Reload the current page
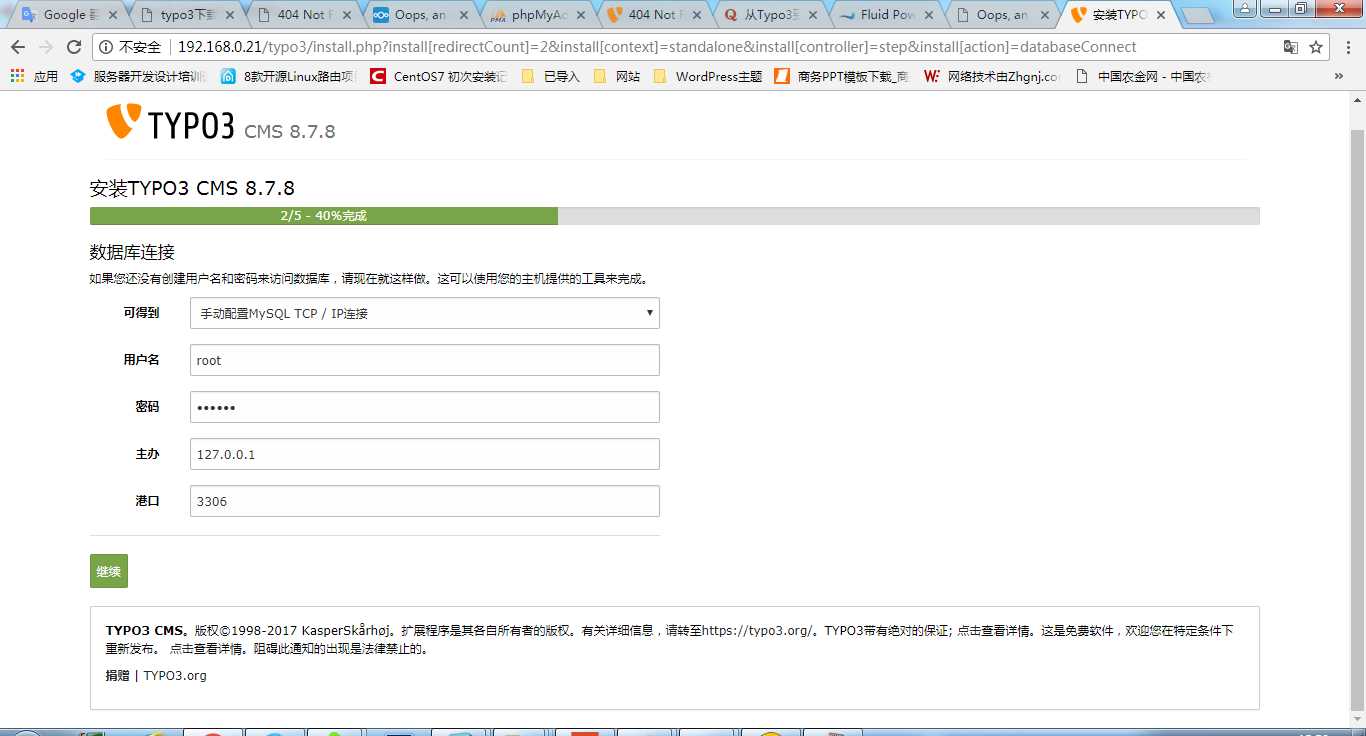1366x736 pixels. click(x=74, y=47)
